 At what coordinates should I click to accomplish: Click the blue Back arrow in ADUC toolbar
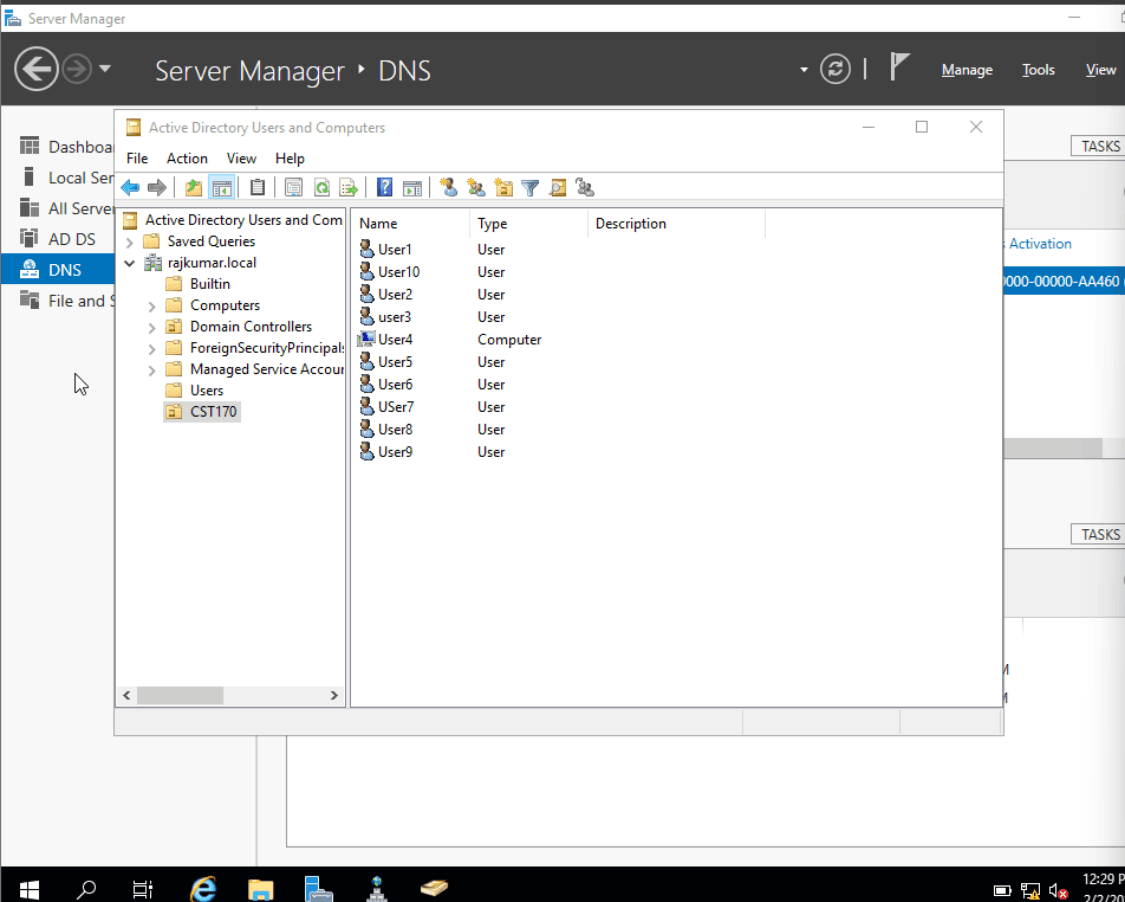(x=130, y=188)
